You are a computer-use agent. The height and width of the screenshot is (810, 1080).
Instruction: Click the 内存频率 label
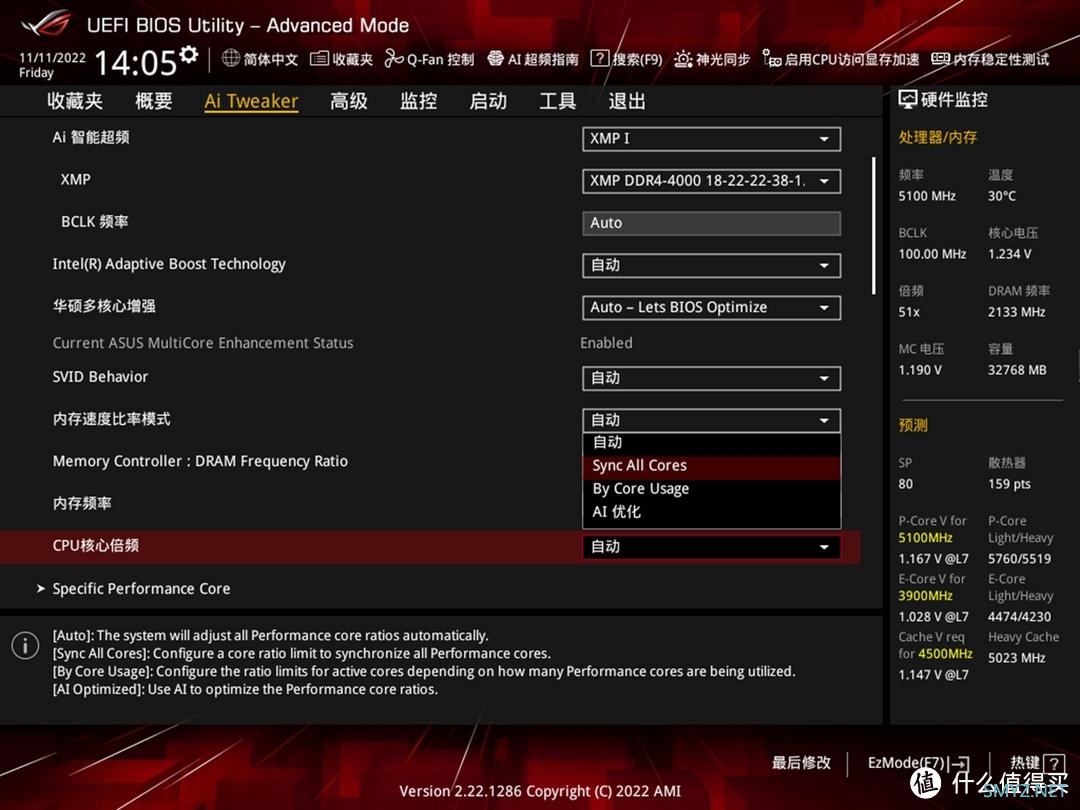pyautogui.click(x=82, y=503)
